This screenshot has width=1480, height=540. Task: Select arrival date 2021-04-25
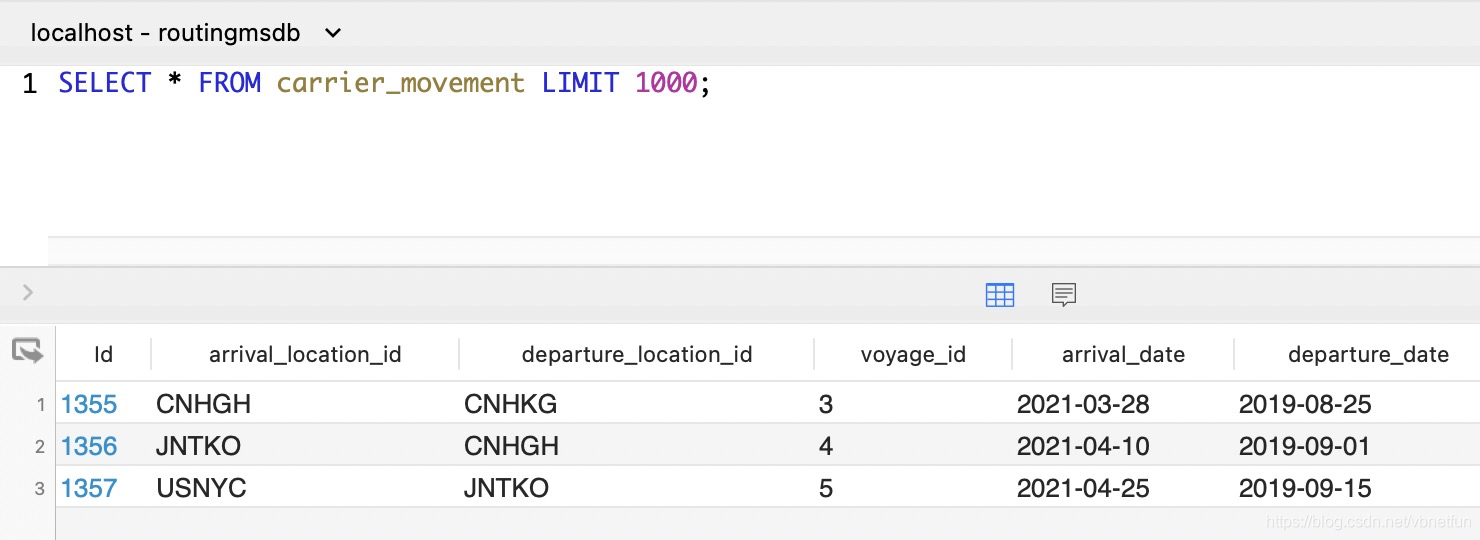1083,488
